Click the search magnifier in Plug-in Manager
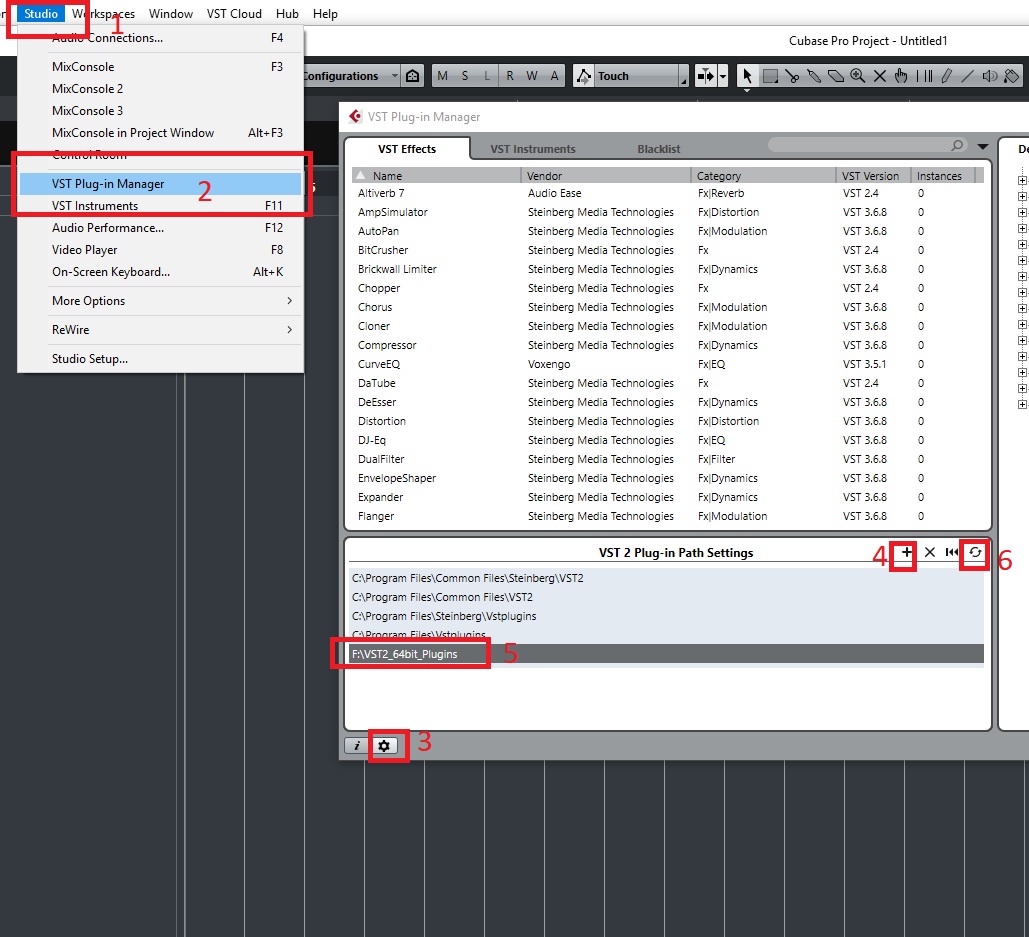The height and width of the screenshot is (937, 1029). point(957,145)
